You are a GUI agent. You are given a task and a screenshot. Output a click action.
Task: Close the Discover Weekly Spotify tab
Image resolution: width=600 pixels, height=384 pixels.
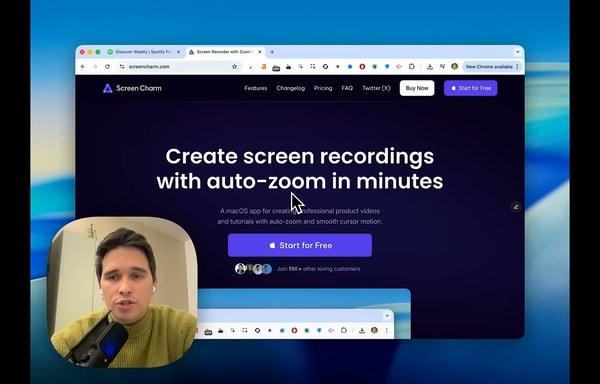pyautogui.click(x=178, y=52)
